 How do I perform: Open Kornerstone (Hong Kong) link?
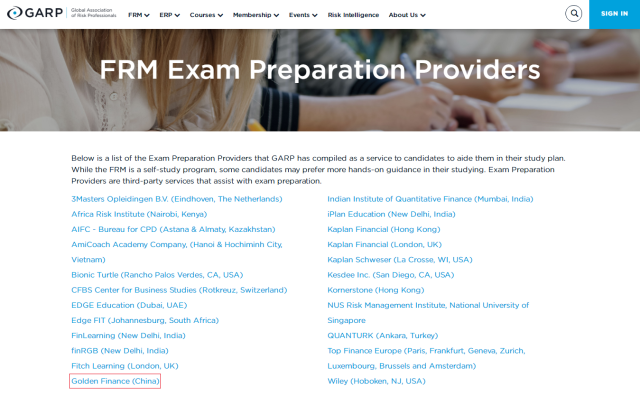(376, 290)
